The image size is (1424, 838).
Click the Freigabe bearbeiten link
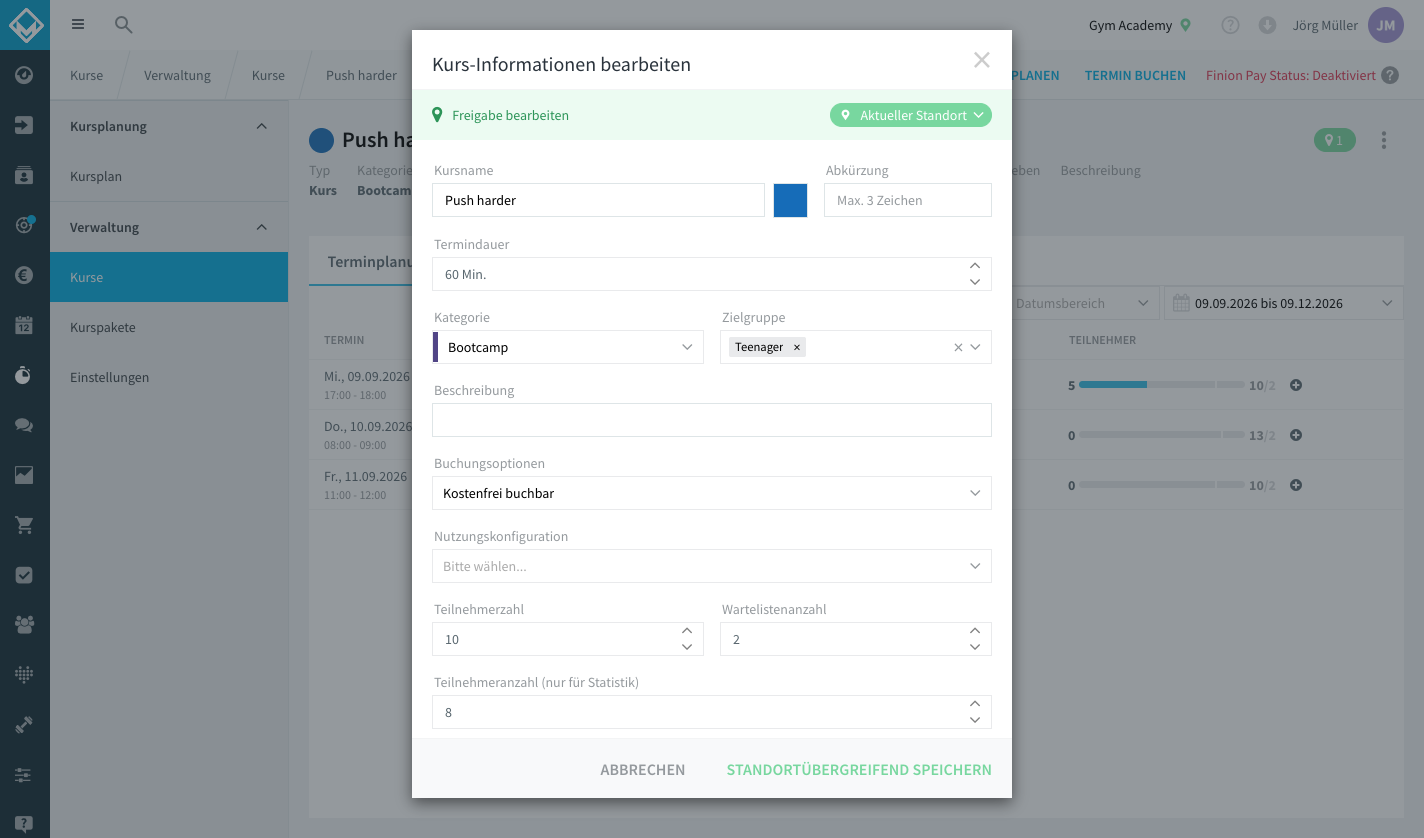[x=510, y=115]
